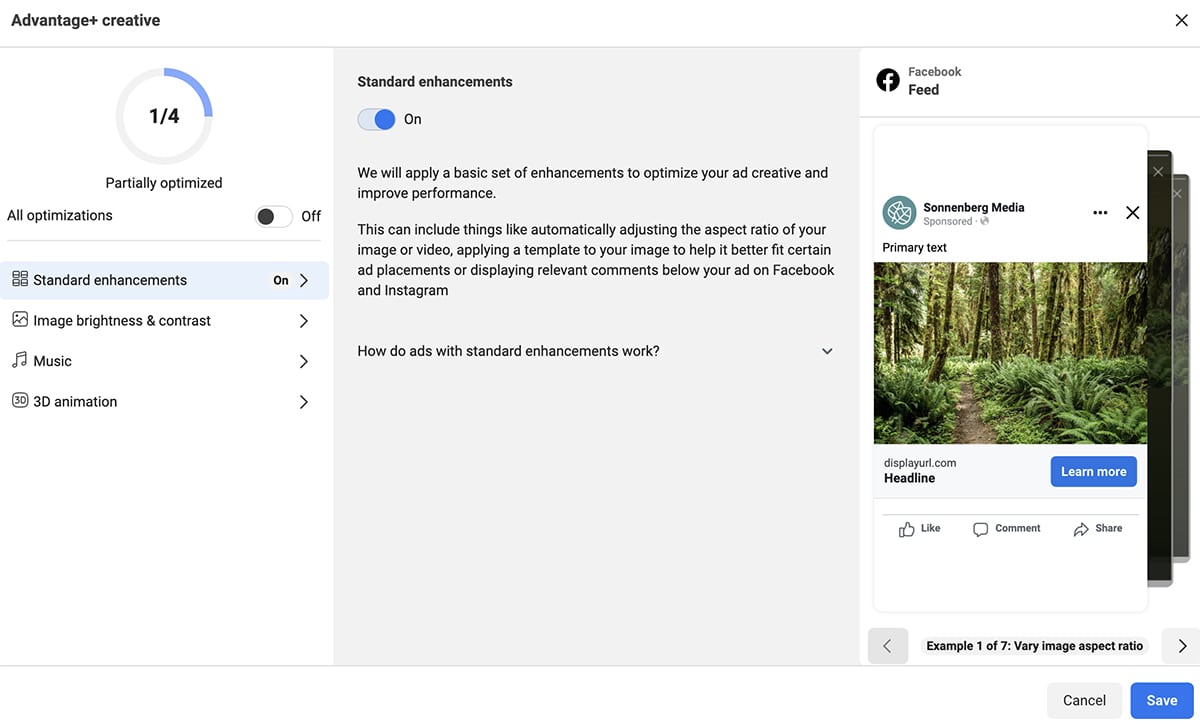Open Image brightness & contrast chevron

click(304, 321)
